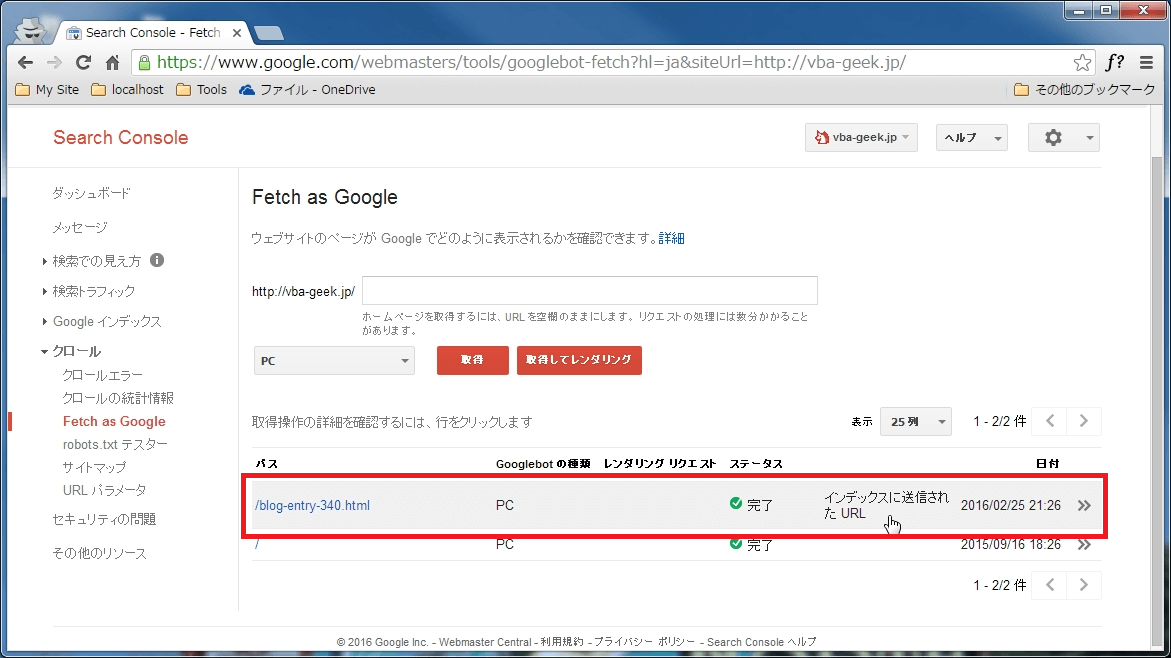The width and height of the screenshot is (1171, 658).
Task: Open the 25行 display count dropdown
Action: point(915,421)
